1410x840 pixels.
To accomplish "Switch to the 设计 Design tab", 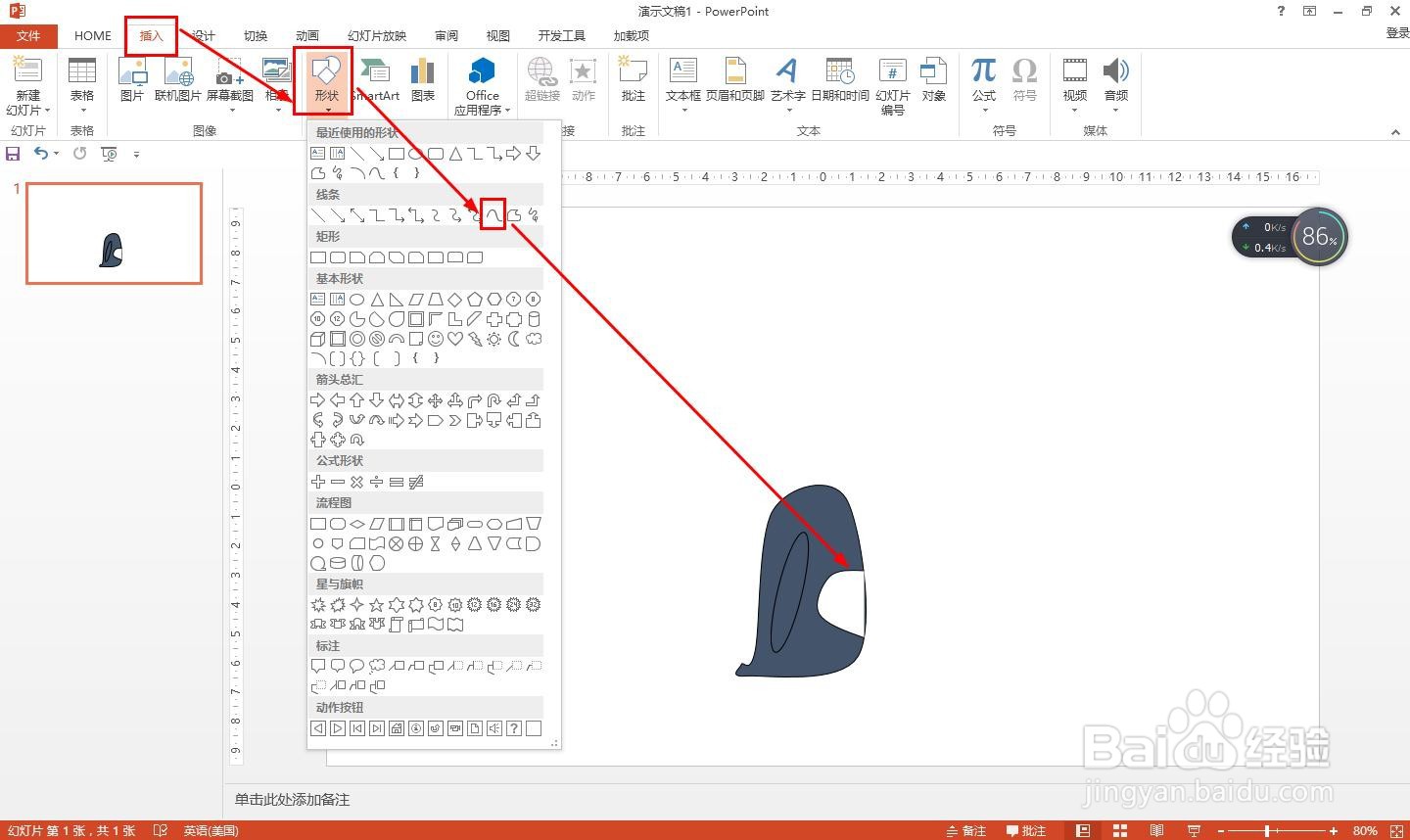I will click(204, 36).
